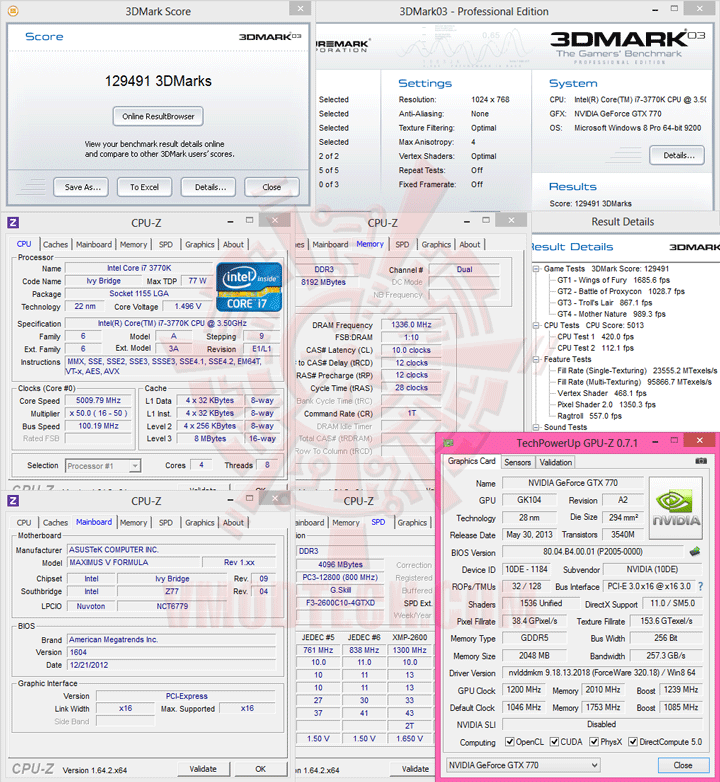Click the BIOS save chip icon in GPU-Z

coord(695,552)
